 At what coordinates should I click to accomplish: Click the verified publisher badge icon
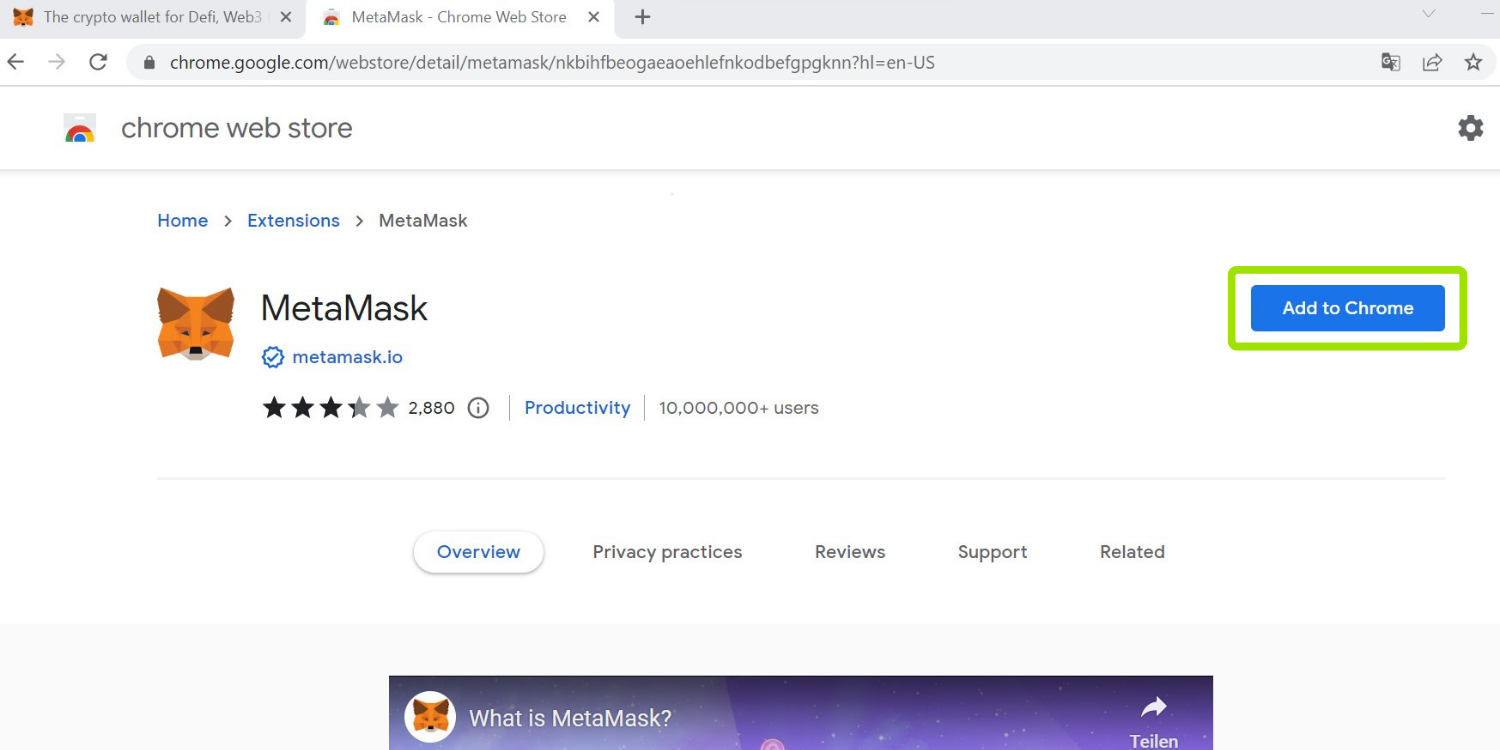pos(272,357)
